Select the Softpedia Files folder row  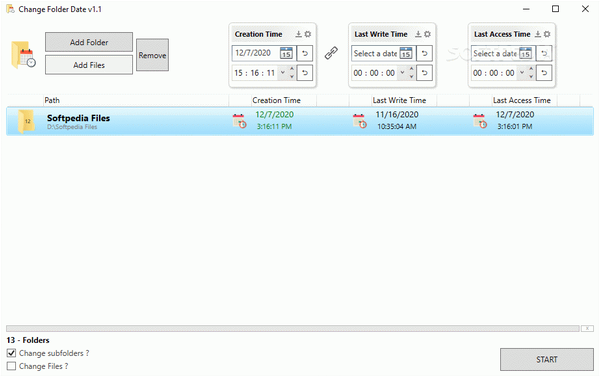pos(300,121)
